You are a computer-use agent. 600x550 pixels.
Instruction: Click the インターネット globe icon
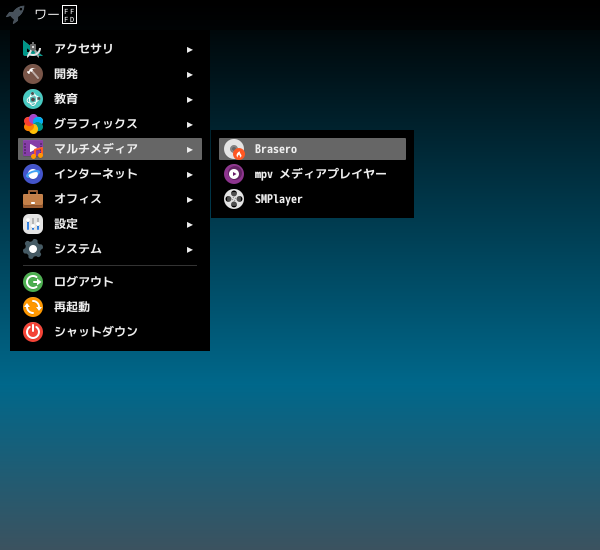coord(33,174)
